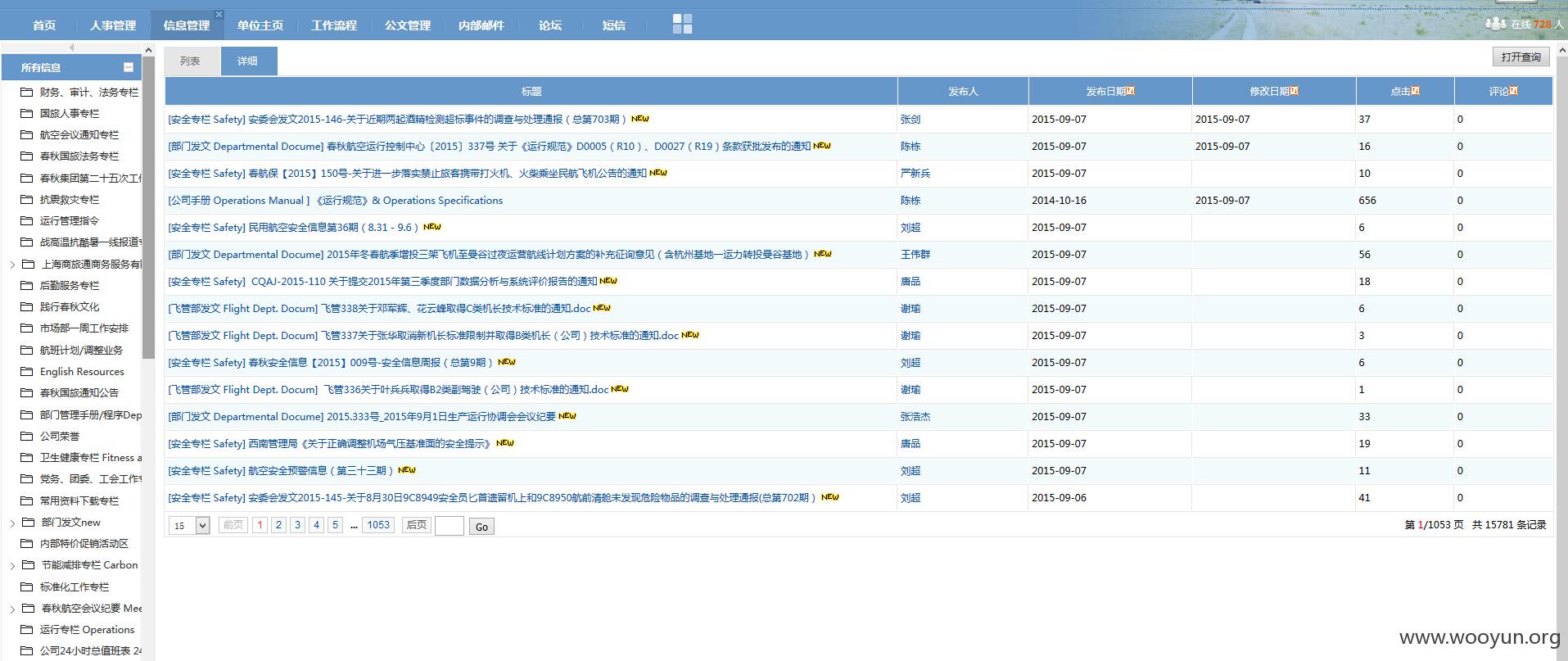Expand the 部门发文new tree node
Viewport: 1568px width, 661px height.
(12, 523)
